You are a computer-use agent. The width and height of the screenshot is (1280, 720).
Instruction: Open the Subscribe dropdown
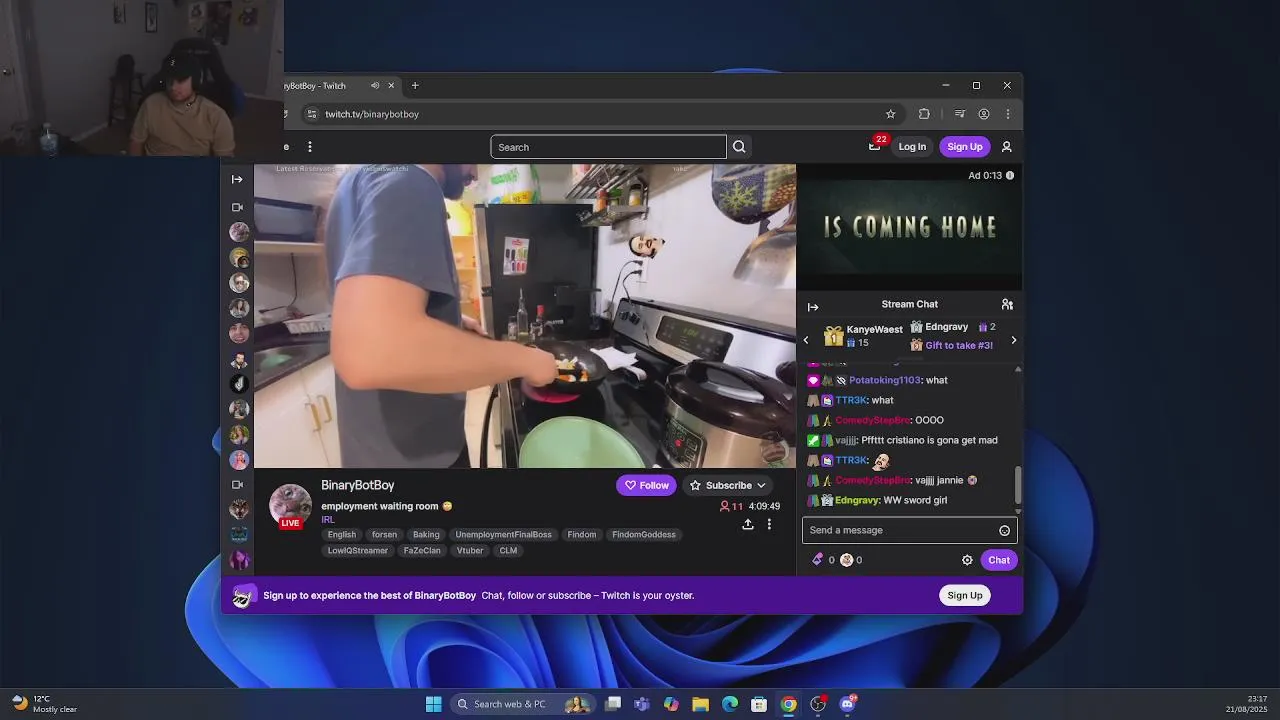click(x=728, y=485)
